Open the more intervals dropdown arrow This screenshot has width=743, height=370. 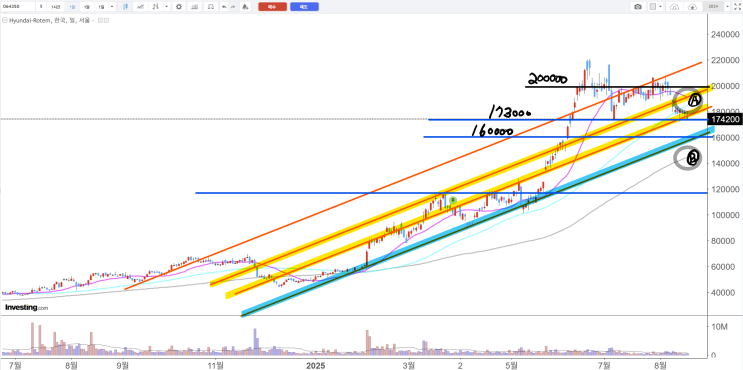tap(112, 7)
